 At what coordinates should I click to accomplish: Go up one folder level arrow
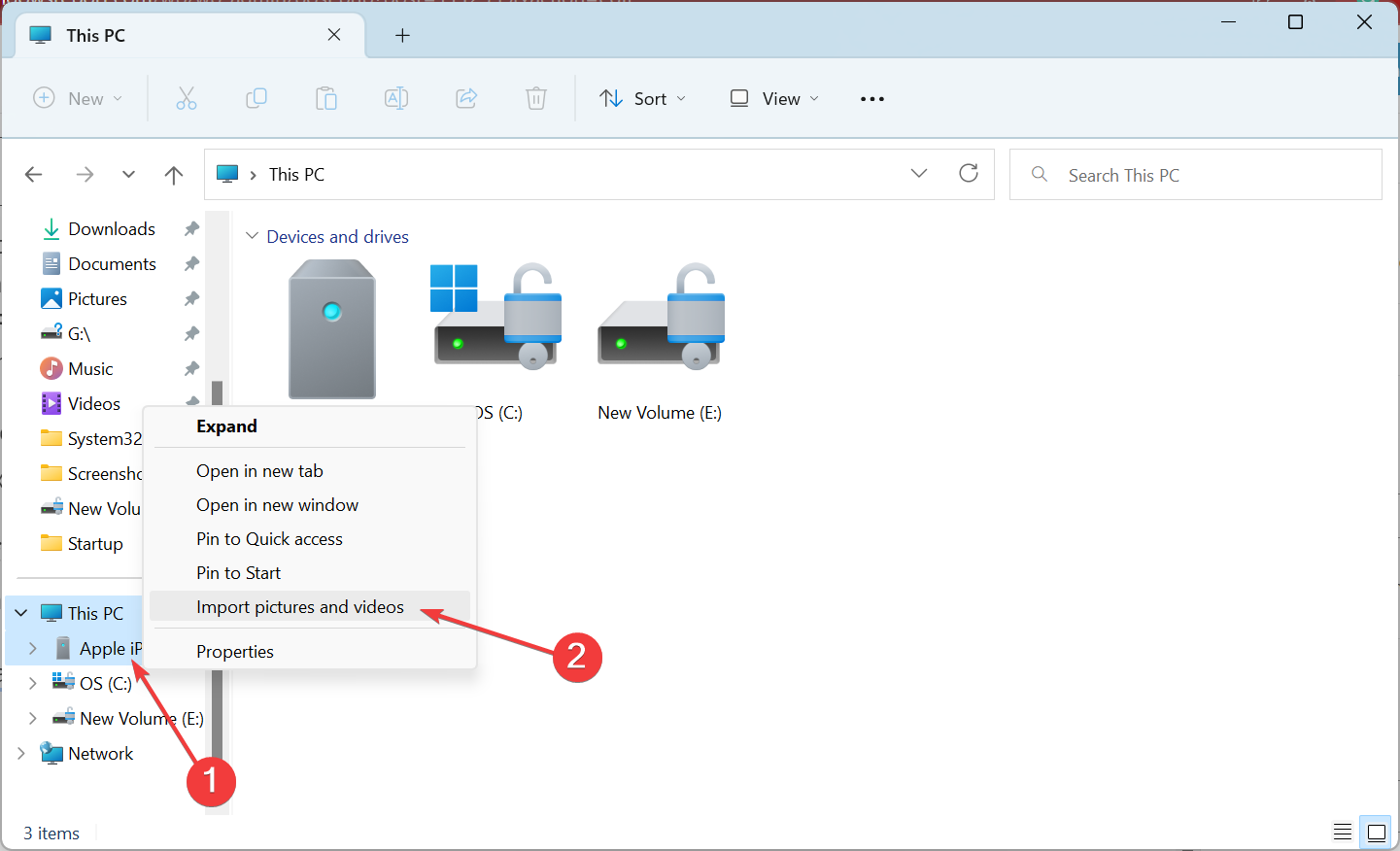pyautogui.click(x=174, y=175)
